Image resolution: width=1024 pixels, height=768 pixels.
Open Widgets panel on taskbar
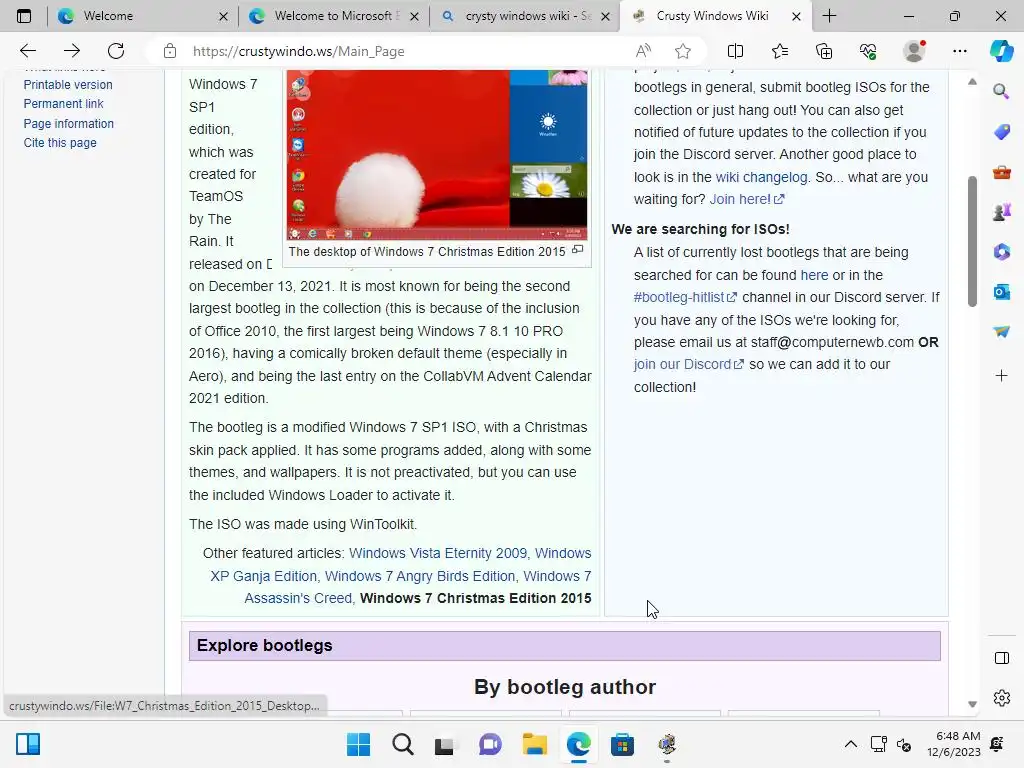tap(28, 744)
